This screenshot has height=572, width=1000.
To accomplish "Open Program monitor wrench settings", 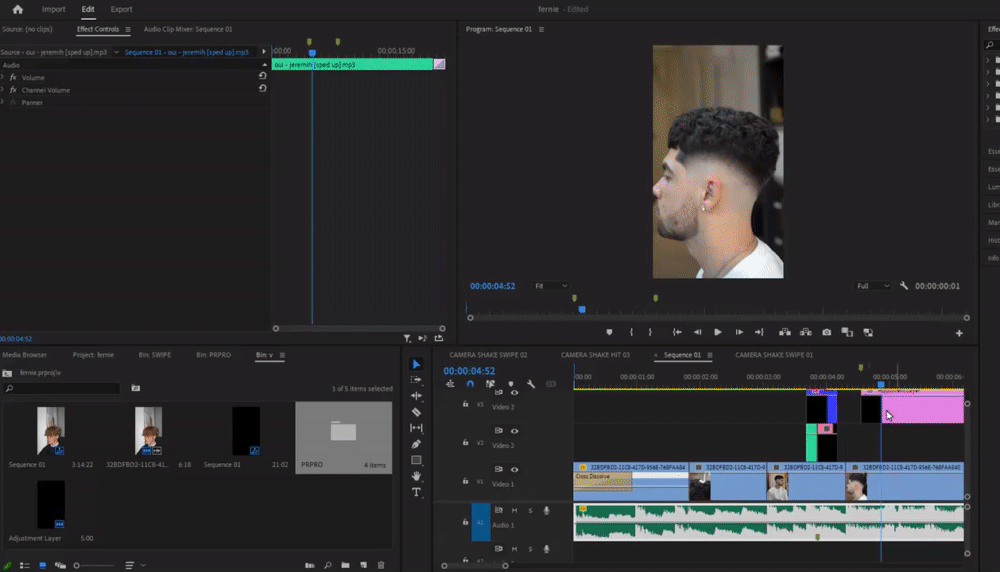I will (904, 286).
